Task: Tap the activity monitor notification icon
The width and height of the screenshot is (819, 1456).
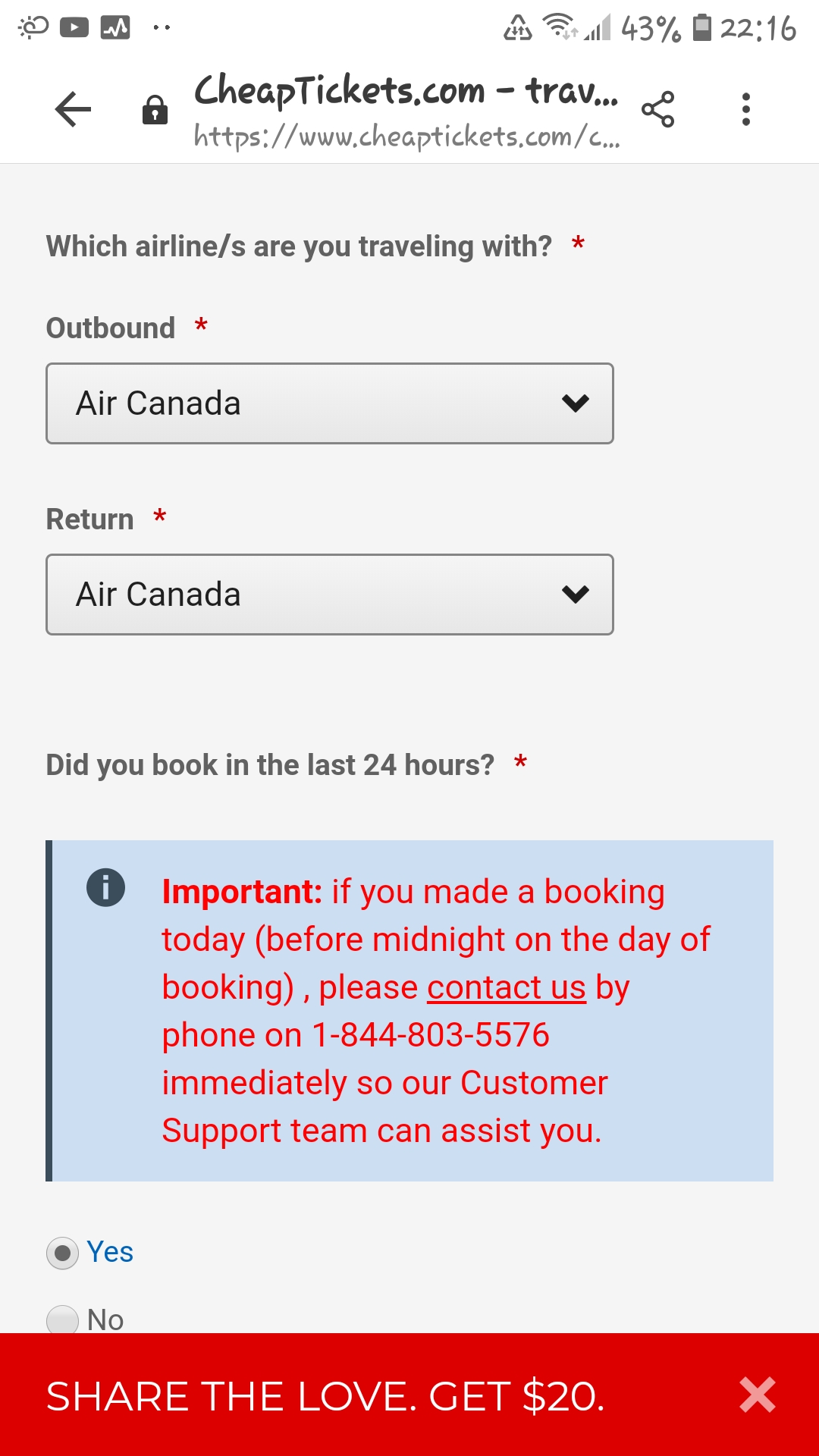Action: coord(115,28)
